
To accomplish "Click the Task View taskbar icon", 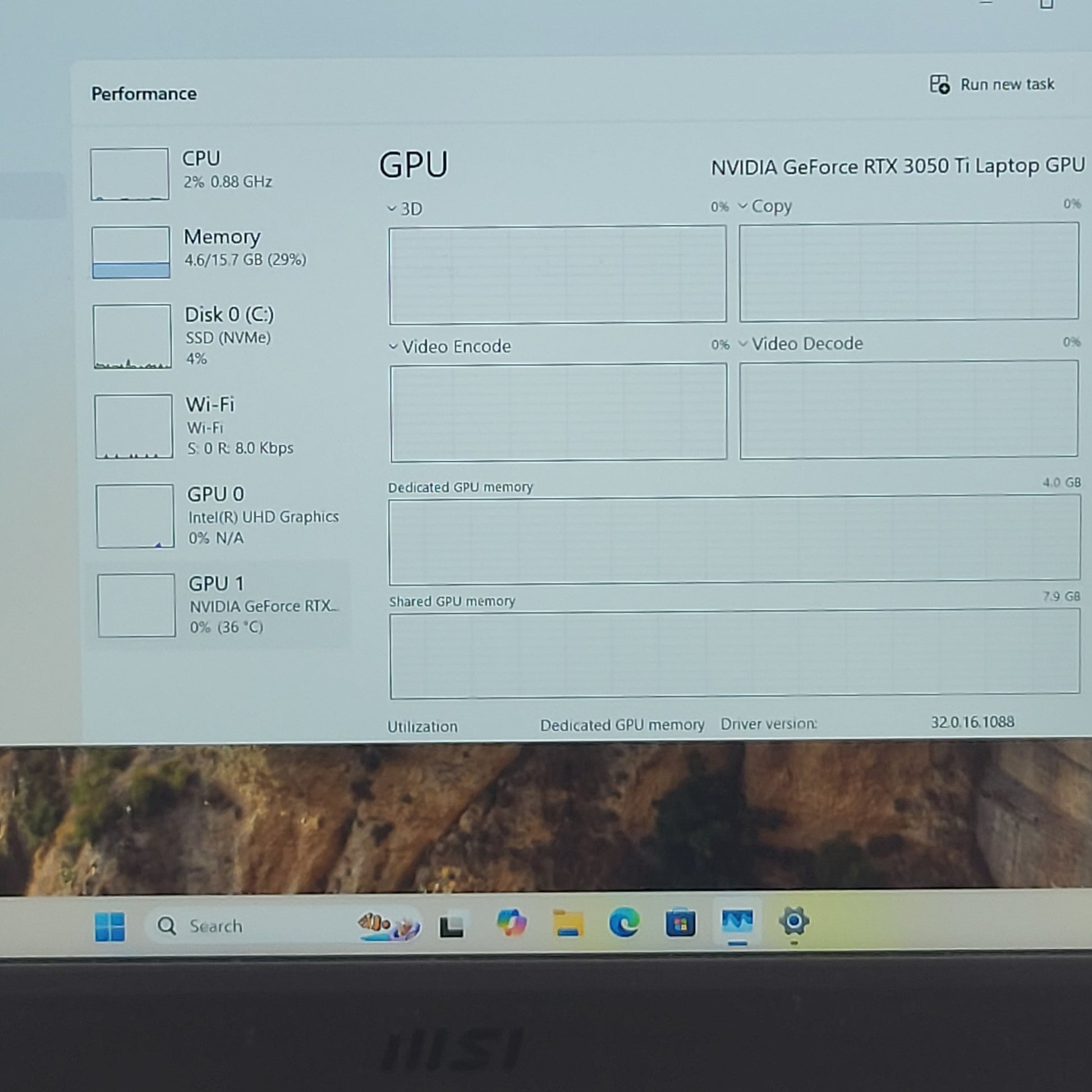I will 452,926.
